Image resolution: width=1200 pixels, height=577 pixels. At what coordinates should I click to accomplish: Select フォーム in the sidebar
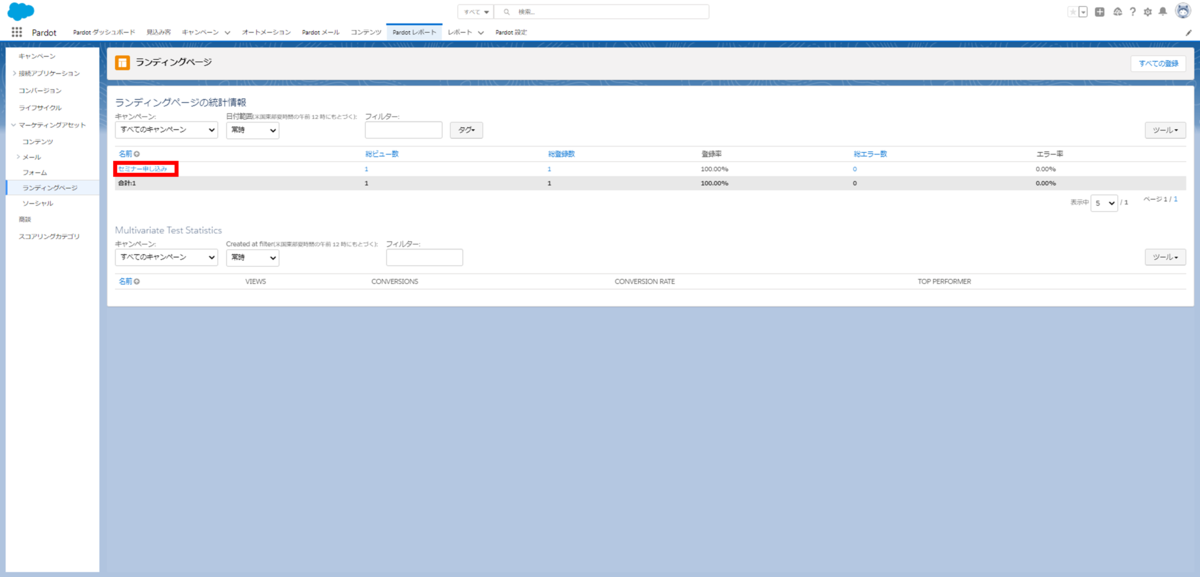pyautogui.click(x=35, y=173)
